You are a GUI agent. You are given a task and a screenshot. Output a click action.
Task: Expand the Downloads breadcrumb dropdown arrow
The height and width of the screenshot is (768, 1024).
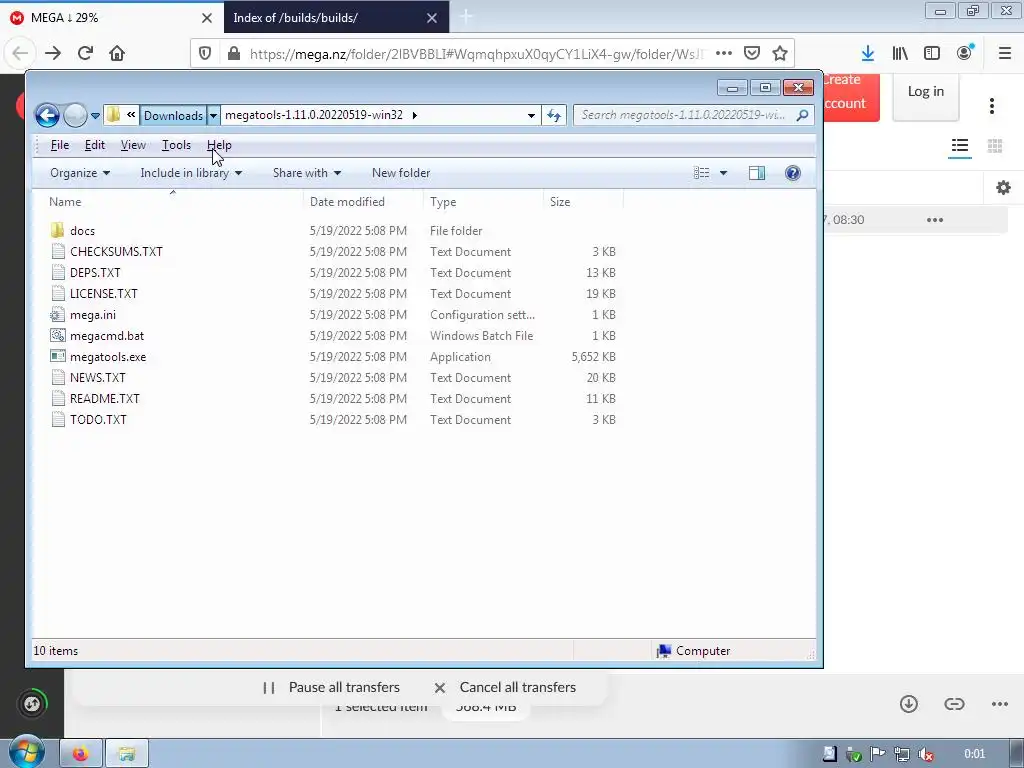coord(213,116)
